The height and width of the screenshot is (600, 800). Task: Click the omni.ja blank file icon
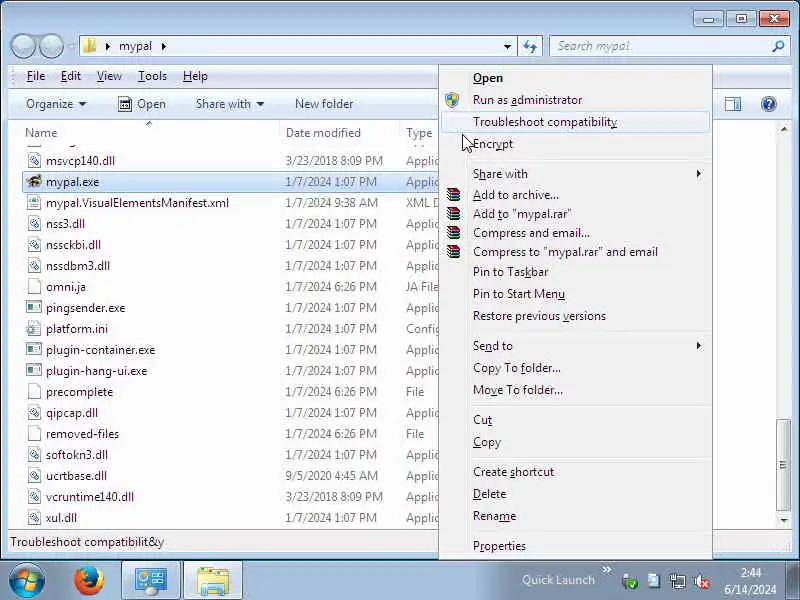34,287
